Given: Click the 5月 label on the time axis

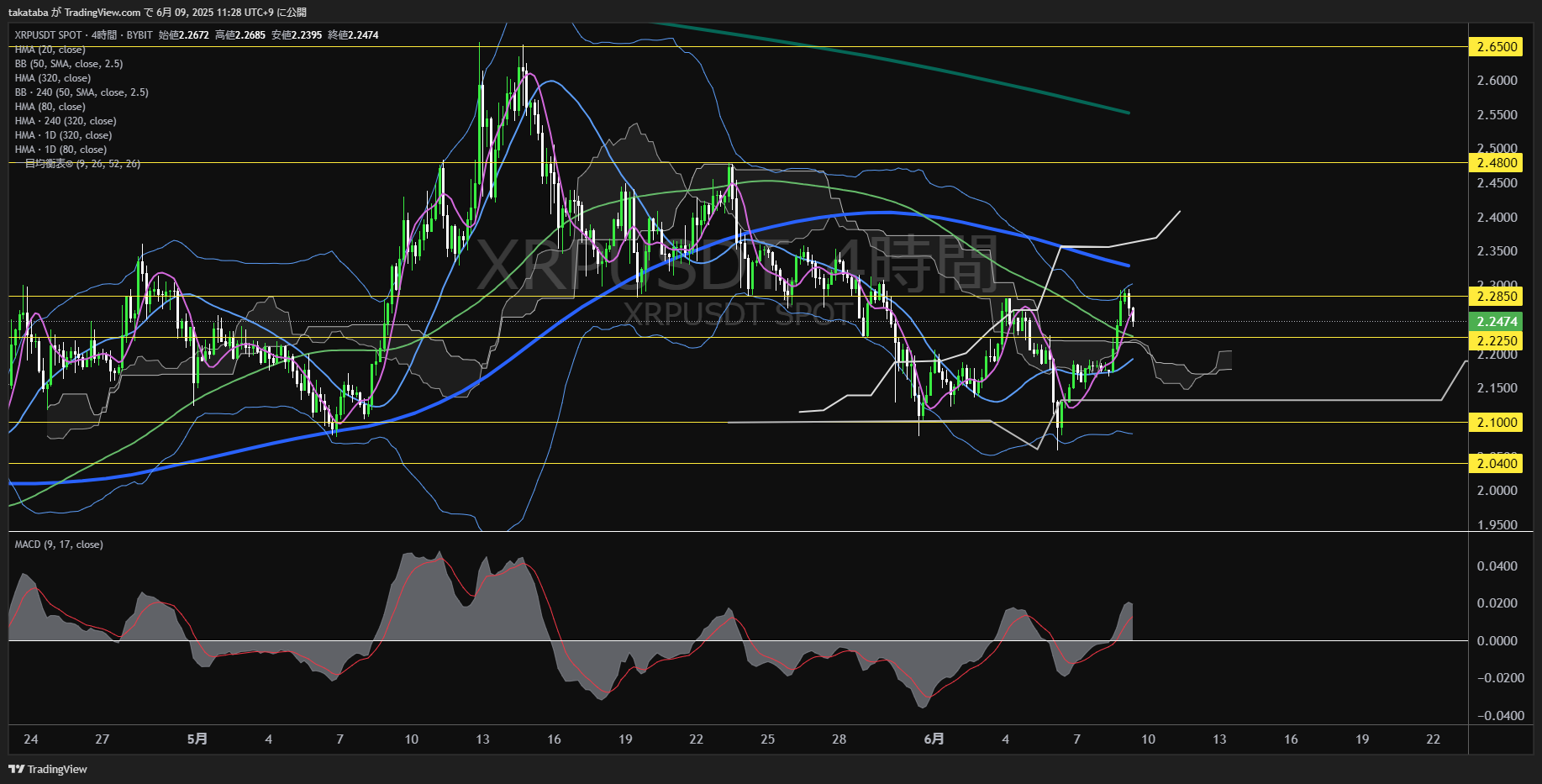Looking at the screenshot, I should 197,739.
